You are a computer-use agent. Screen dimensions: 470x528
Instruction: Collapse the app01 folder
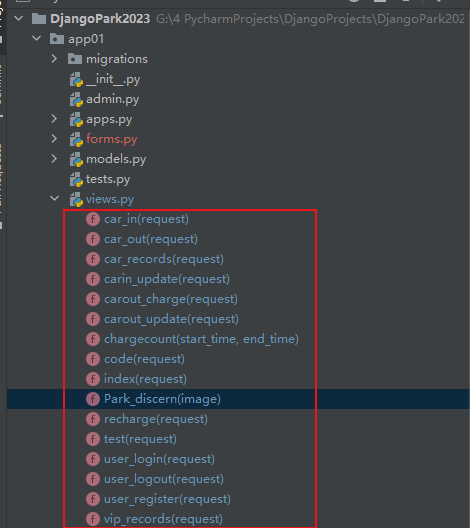tap(36, 39)
